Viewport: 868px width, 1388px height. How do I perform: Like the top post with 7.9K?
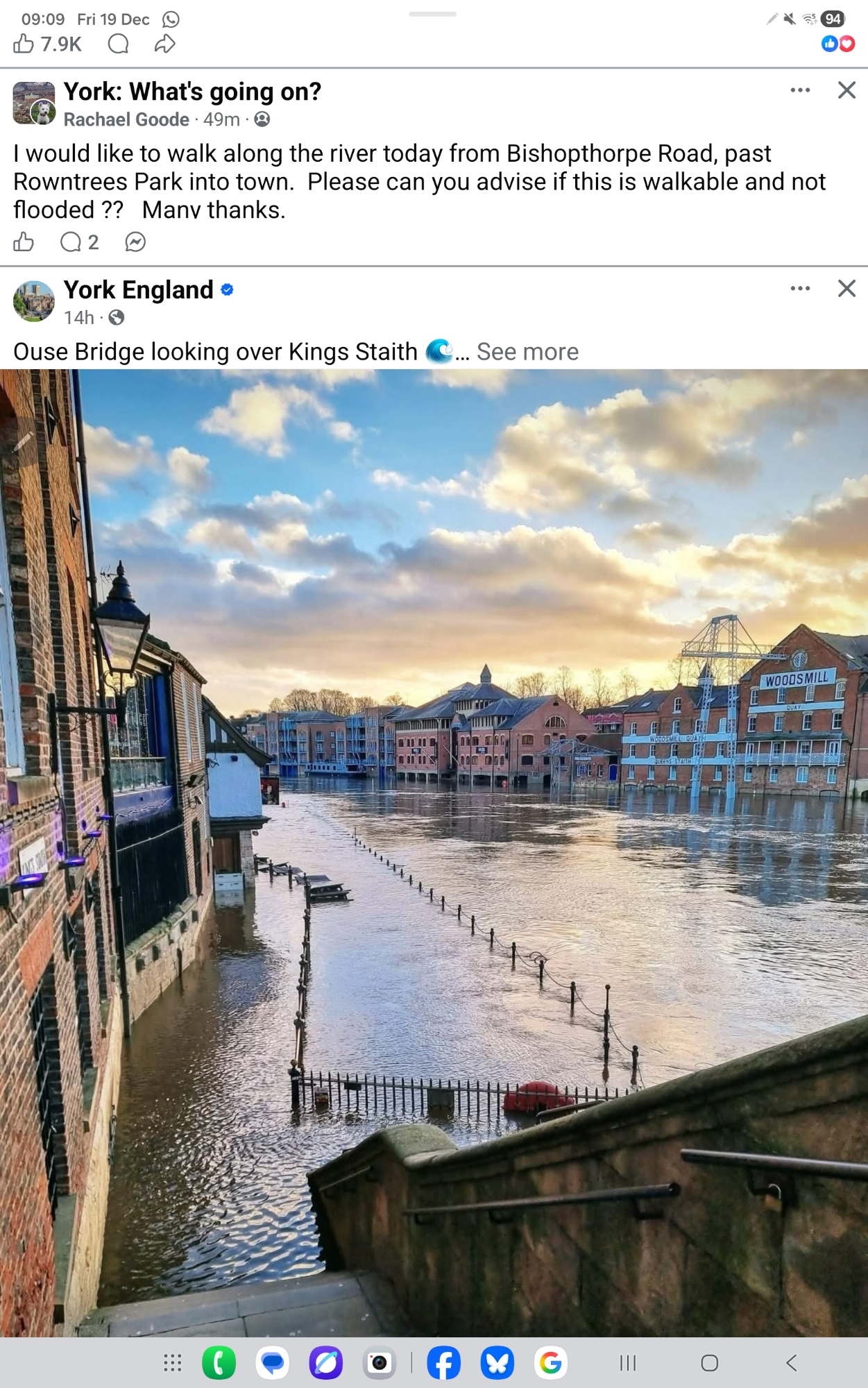pos(24,44)
